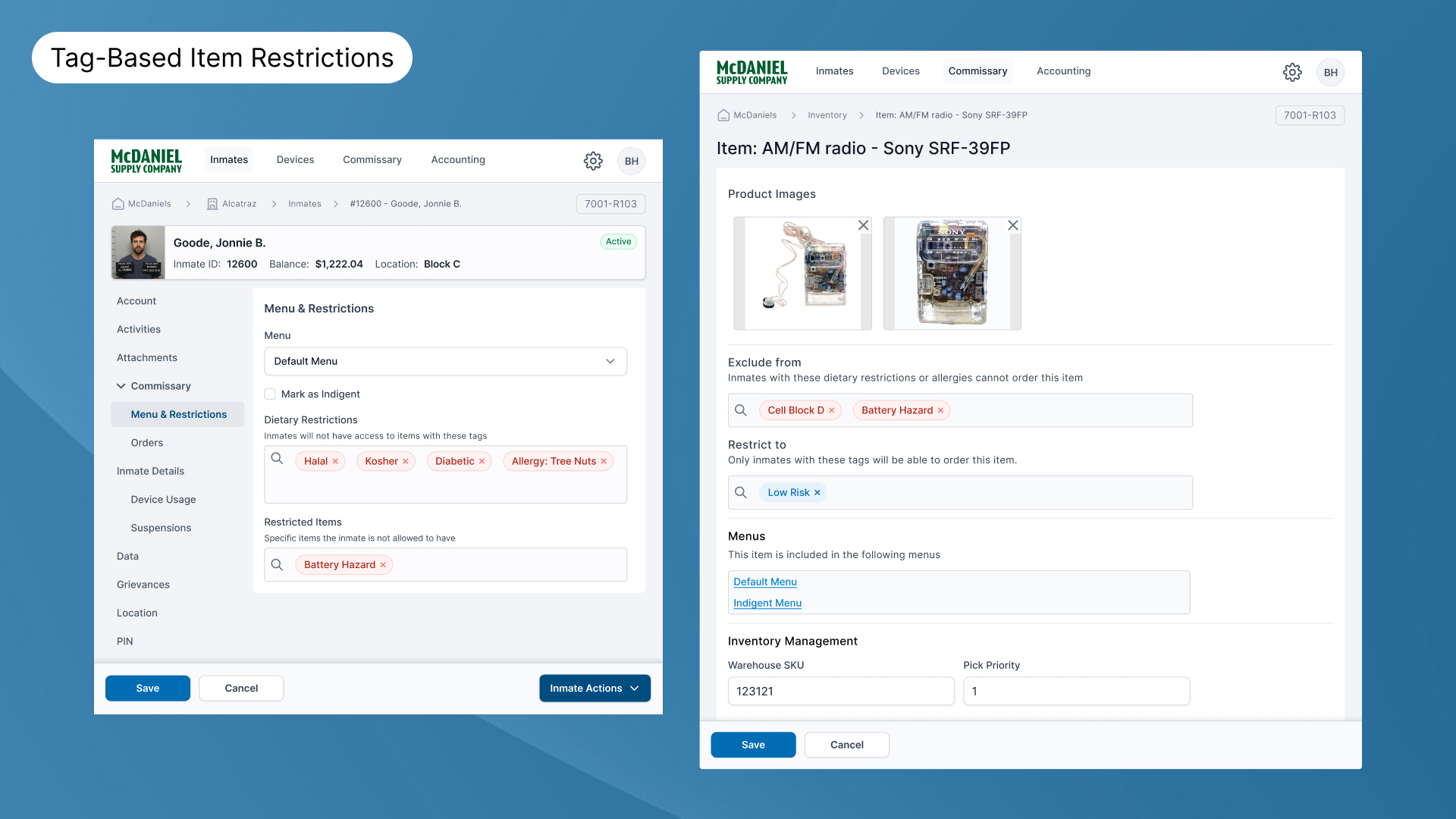Click search icon in Restrict to field
The height and width of the screenshot is (819, 1456).
tap(741, 492)
